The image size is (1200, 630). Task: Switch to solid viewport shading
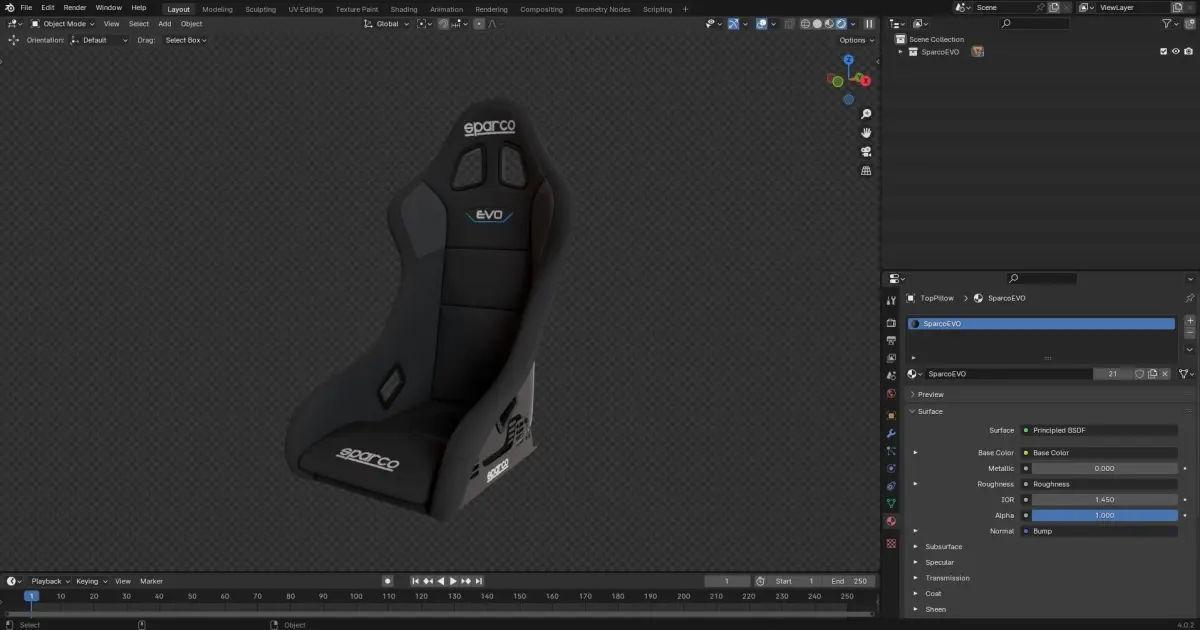(x=817, y=23)
